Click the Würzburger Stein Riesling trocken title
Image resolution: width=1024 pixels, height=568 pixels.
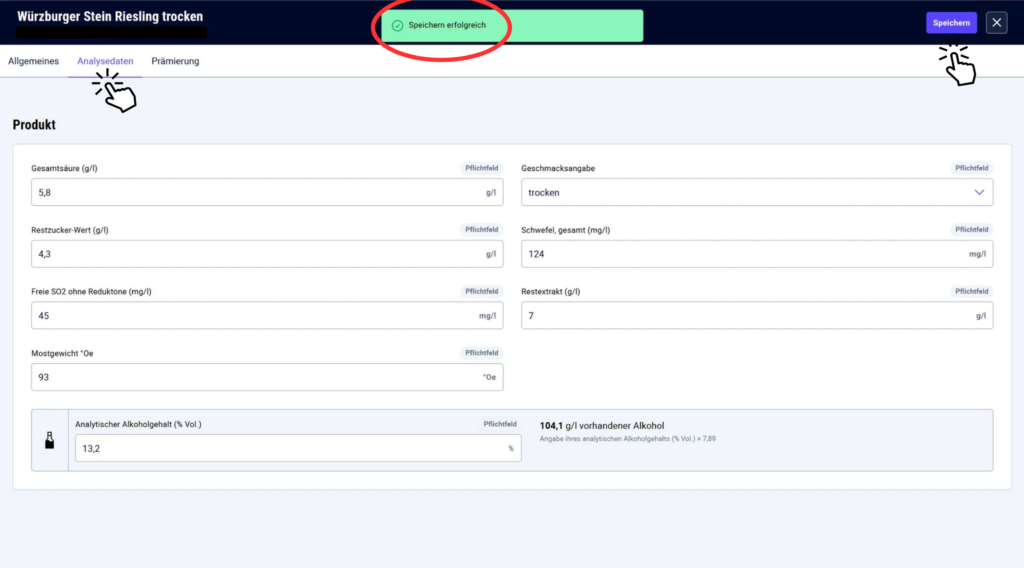pyautogui.click(x=110, y=16)
